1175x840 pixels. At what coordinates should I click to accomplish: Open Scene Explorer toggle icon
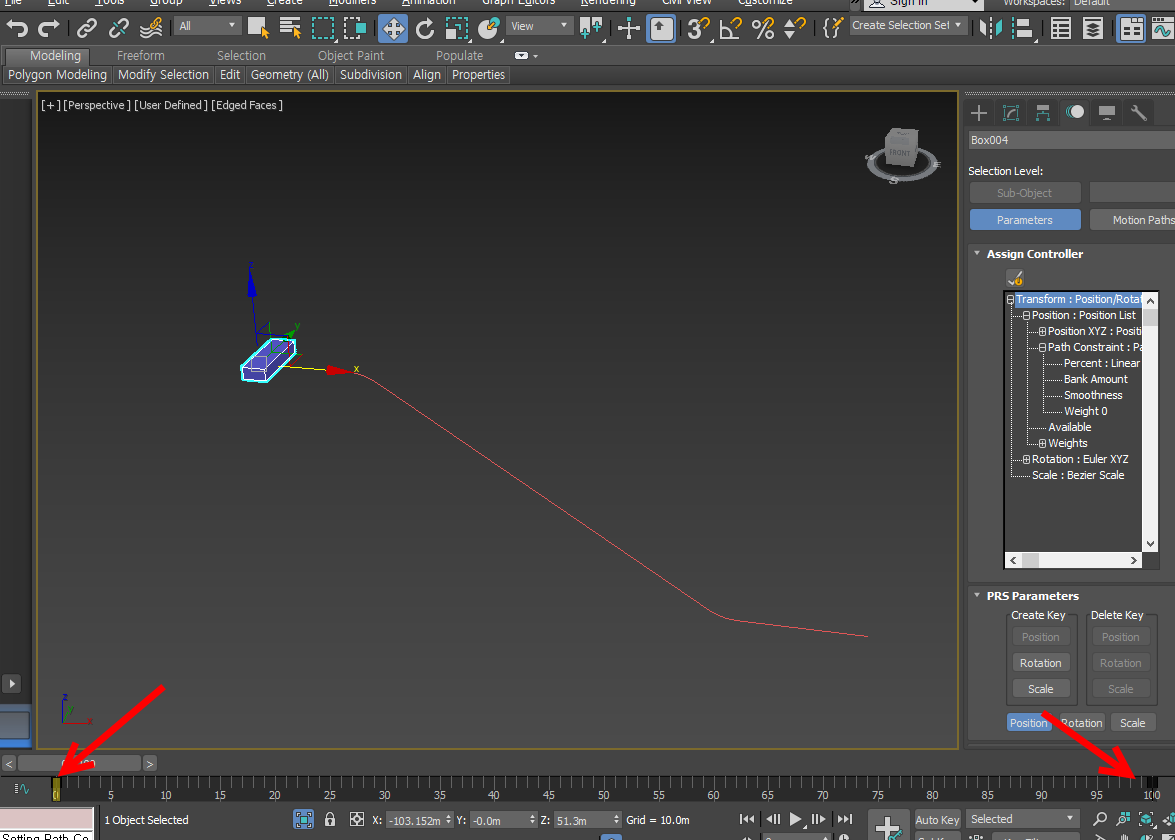click(1060, 28)
